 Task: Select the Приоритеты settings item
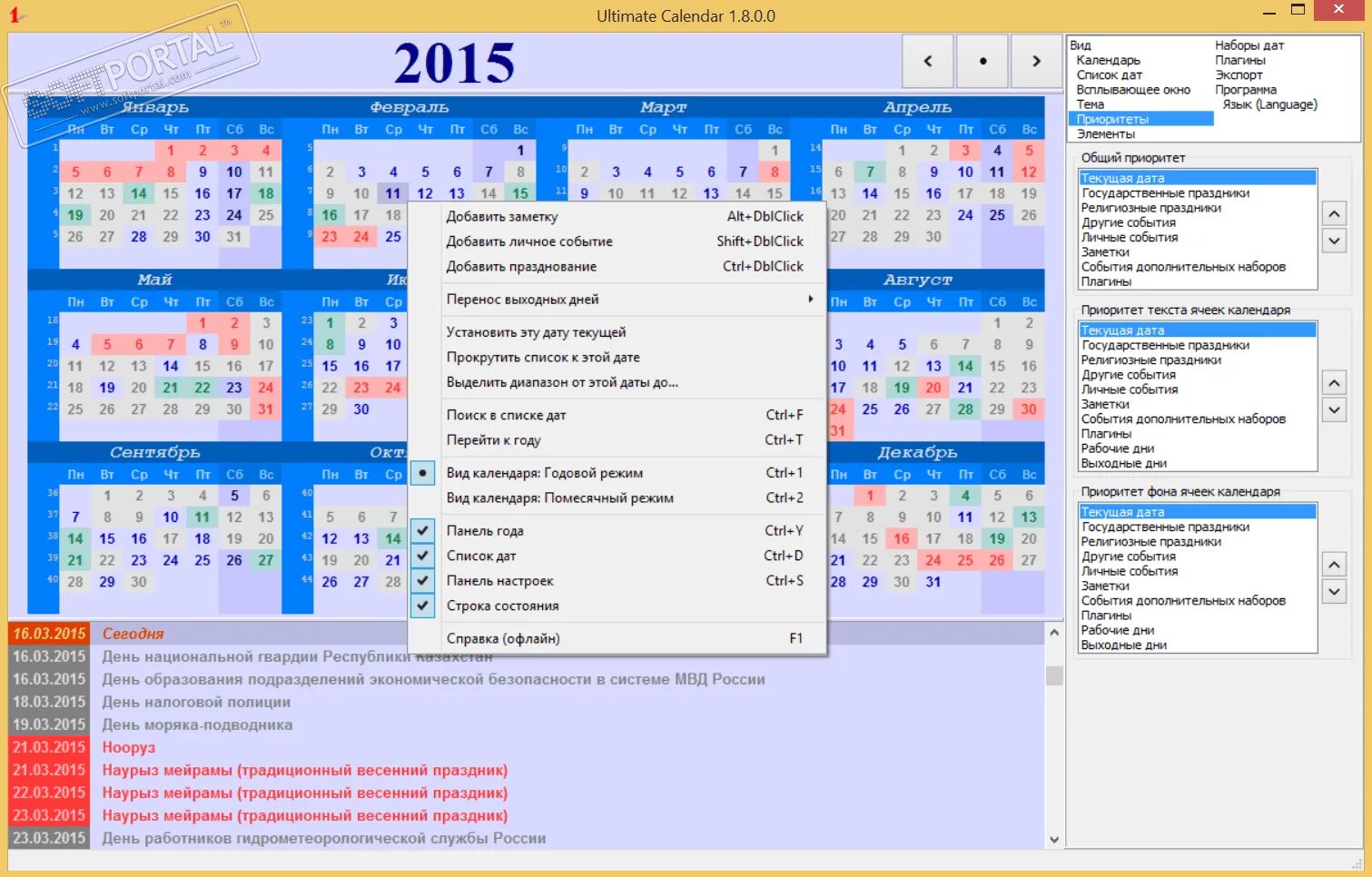point(1141,119)
